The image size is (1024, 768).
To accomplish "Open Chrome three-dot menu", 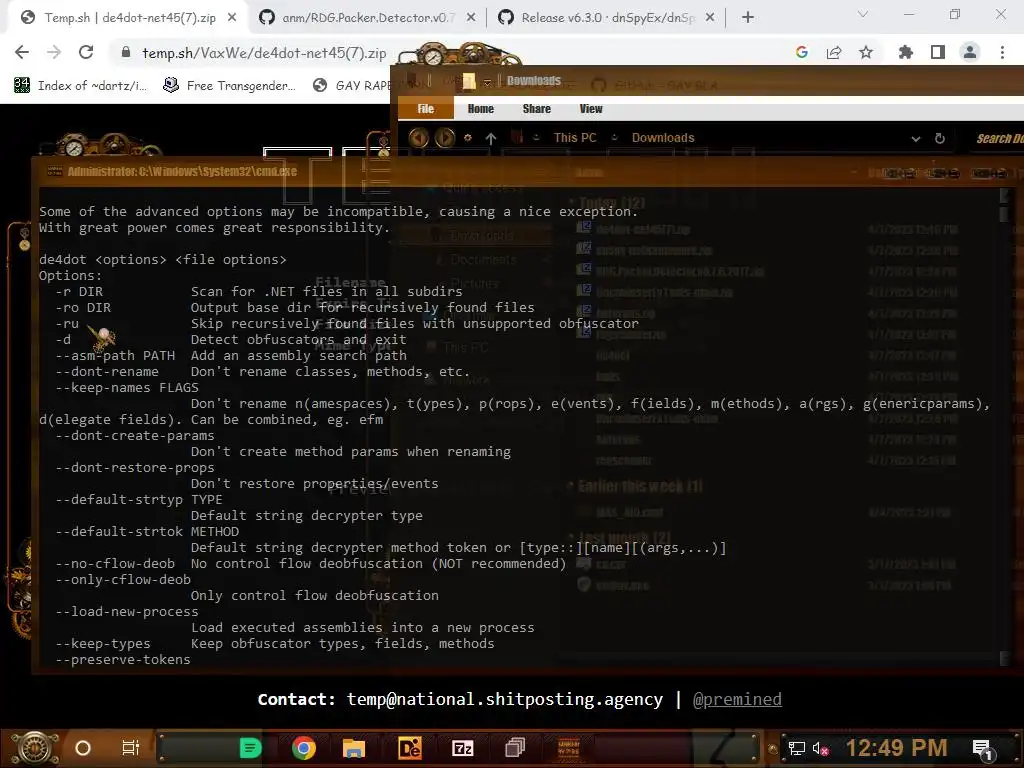I will point(1002,52).
